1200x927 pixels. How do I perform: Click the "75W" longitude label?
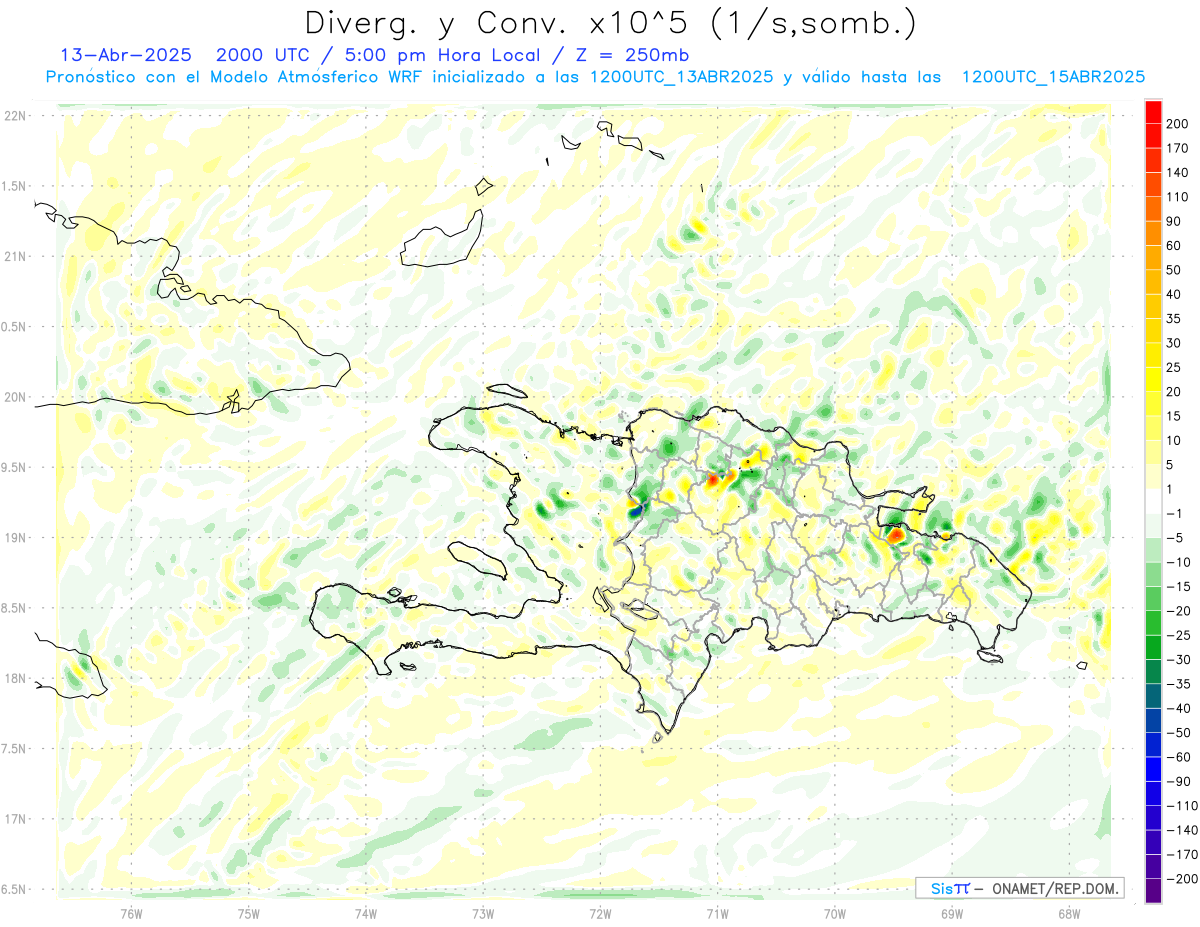tap(248, 912)
